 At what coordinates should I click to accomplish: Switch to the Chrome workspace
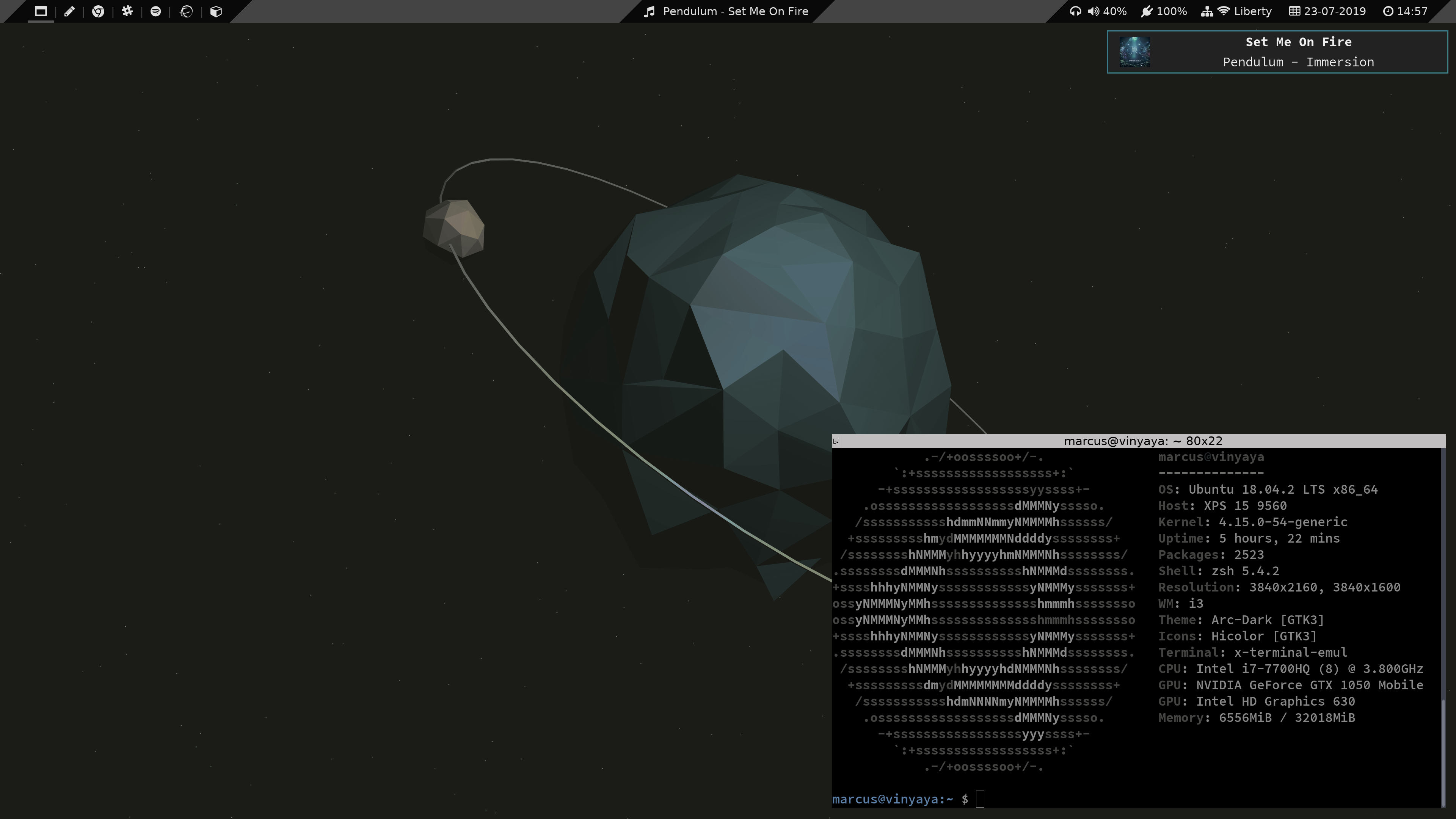point(98,11)
